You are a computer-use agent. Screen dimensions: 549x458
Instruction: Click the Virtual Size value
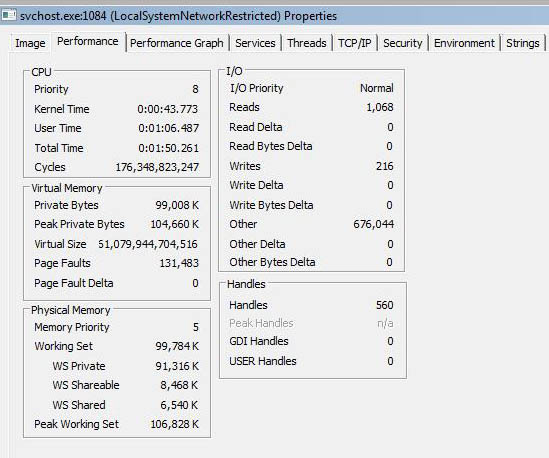click(148, 244)
